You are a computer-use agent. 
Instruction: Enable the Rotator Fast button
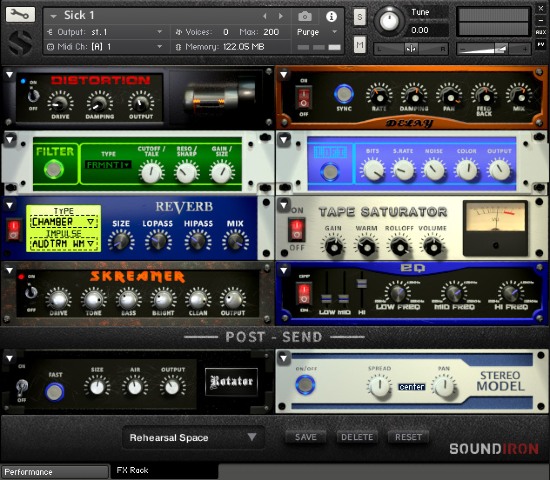[x=55, y=392]
